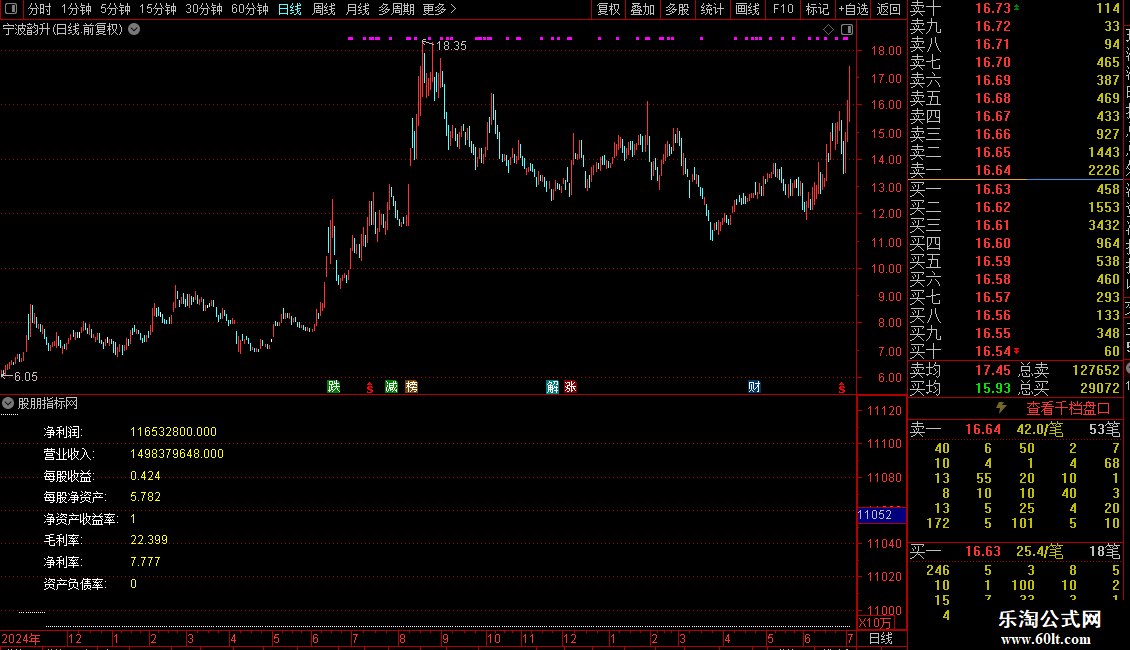
Task: Click the 11052 indicator value tag
Action: pyautogui.click(x=881, y=515)
